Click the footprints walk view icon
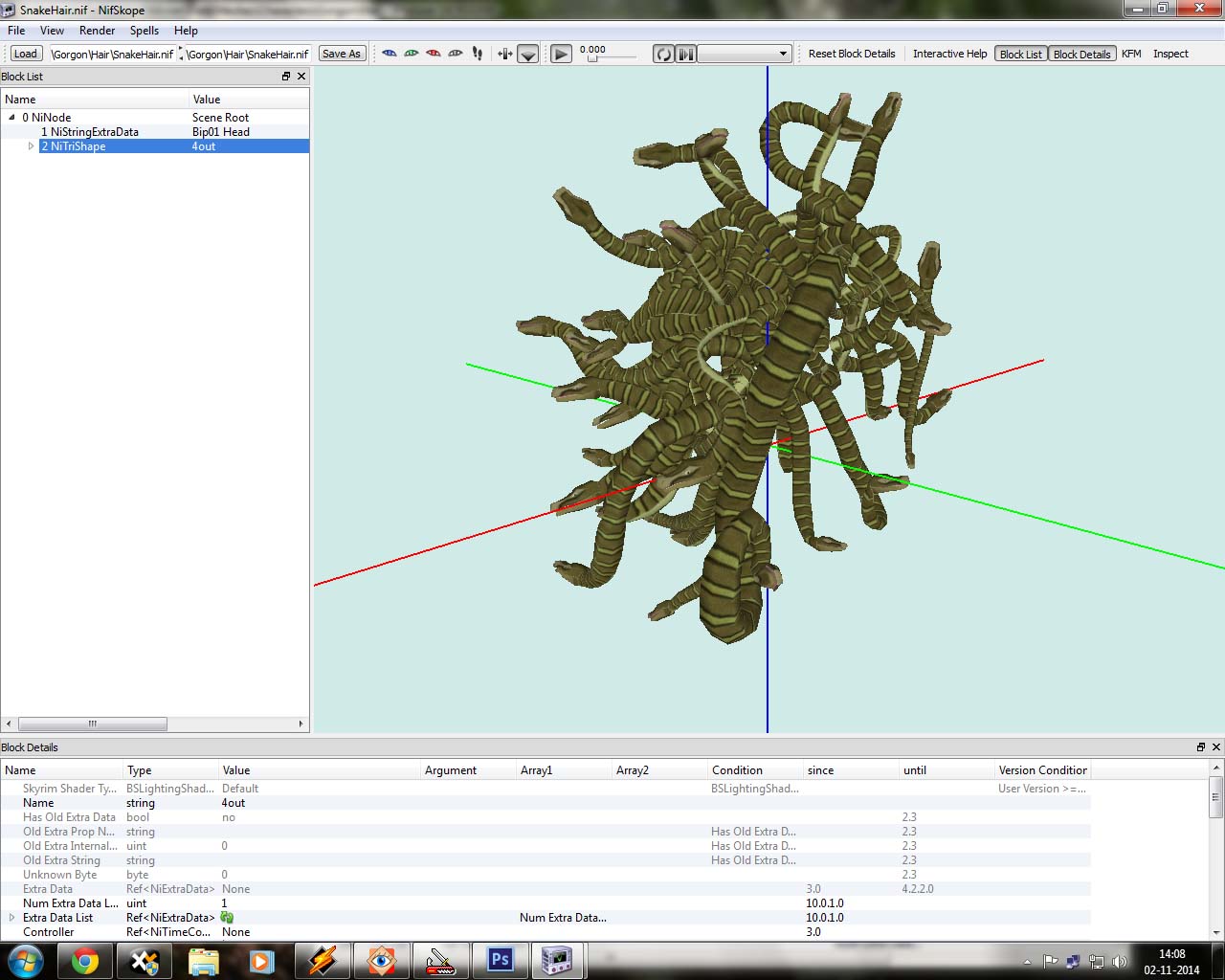The image size is (1225, 980). click(x=478, y=54)
